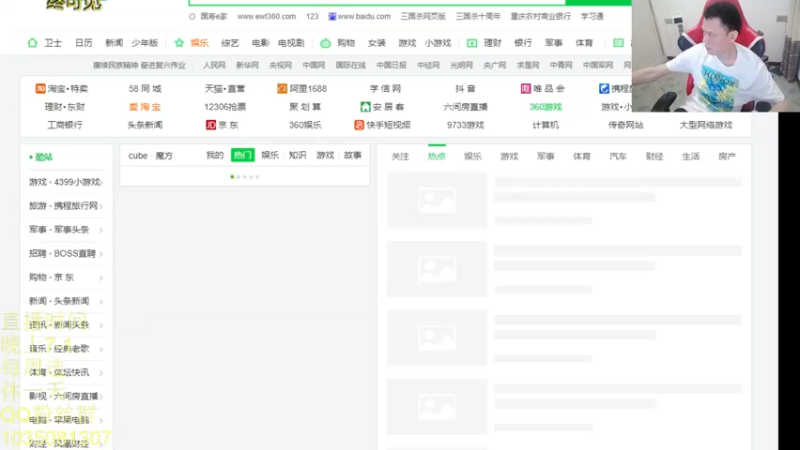Expand the 音乐·经典老歌 row chevron
The height and width of the screenshot is (450, 800).
(101, 349)
